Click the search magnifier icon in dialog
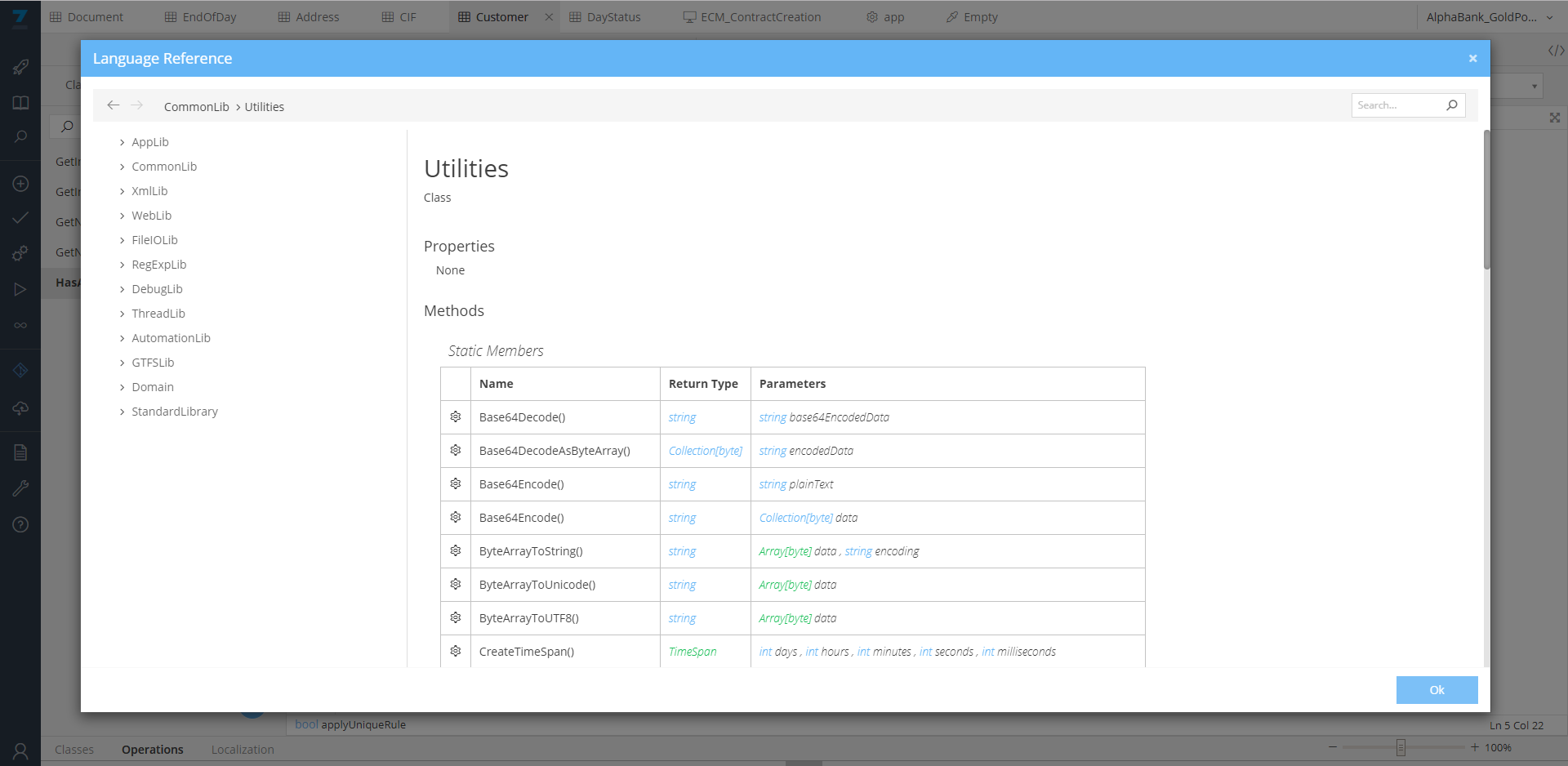 1451,105
